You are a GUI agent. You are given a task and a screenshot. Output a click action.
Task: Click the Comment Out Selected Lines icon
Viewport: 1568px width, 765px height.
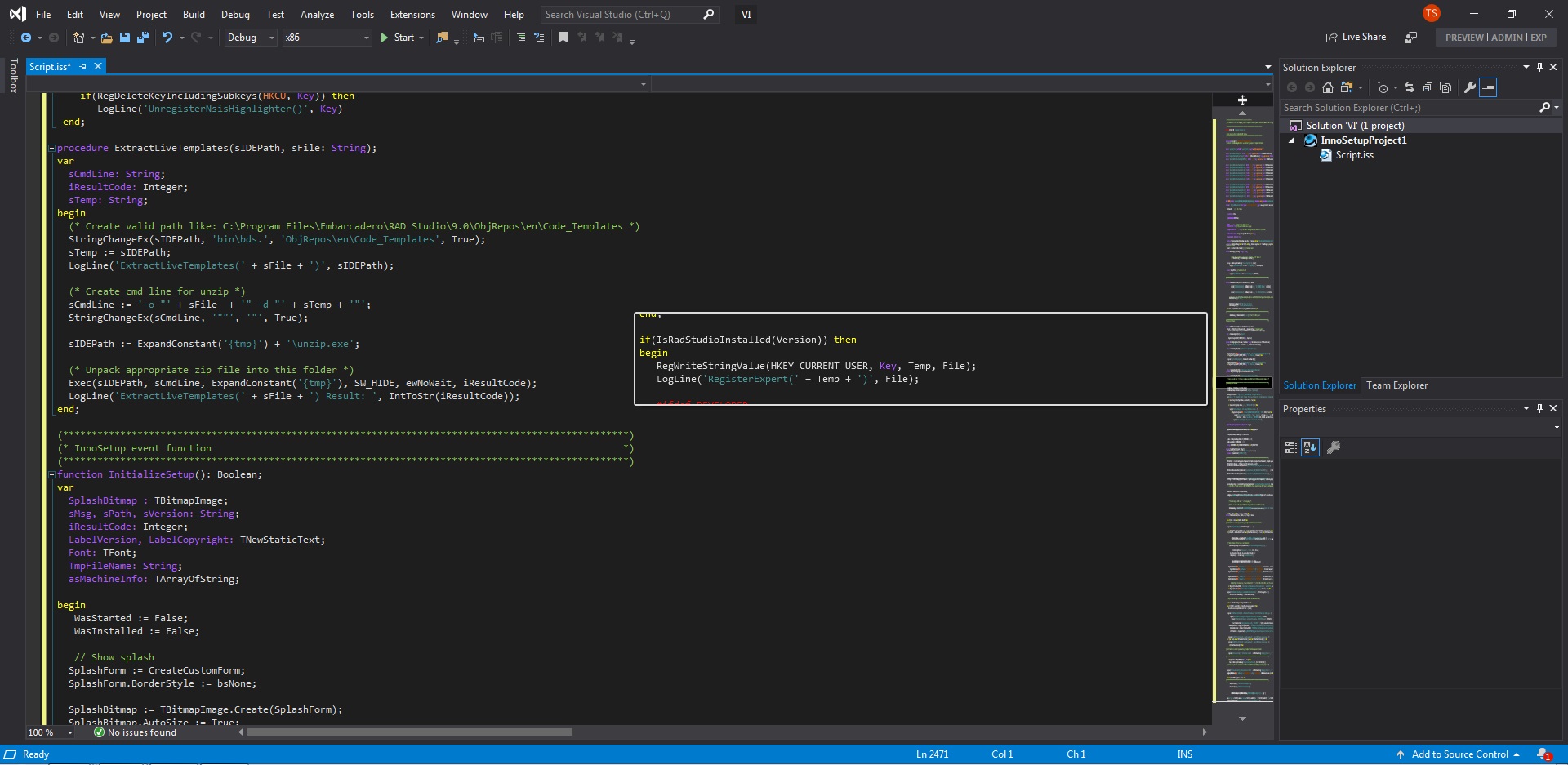click(521, 38)
